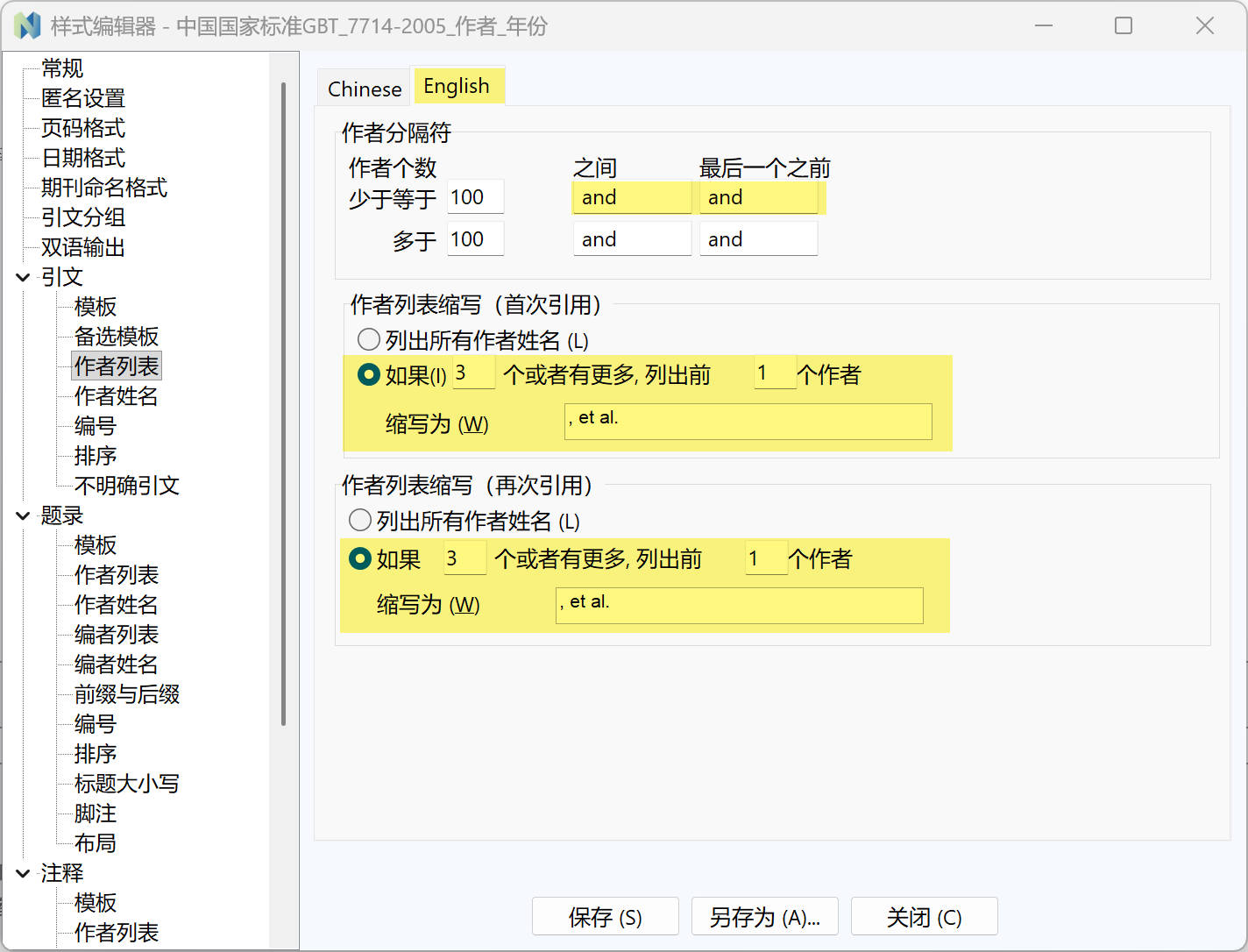Viewport: 1248px width, 952px height.
Task: Select the 再次引用 列出所有作者姓名 radio button
Action: pyautogui.click(x=360, y=520)
